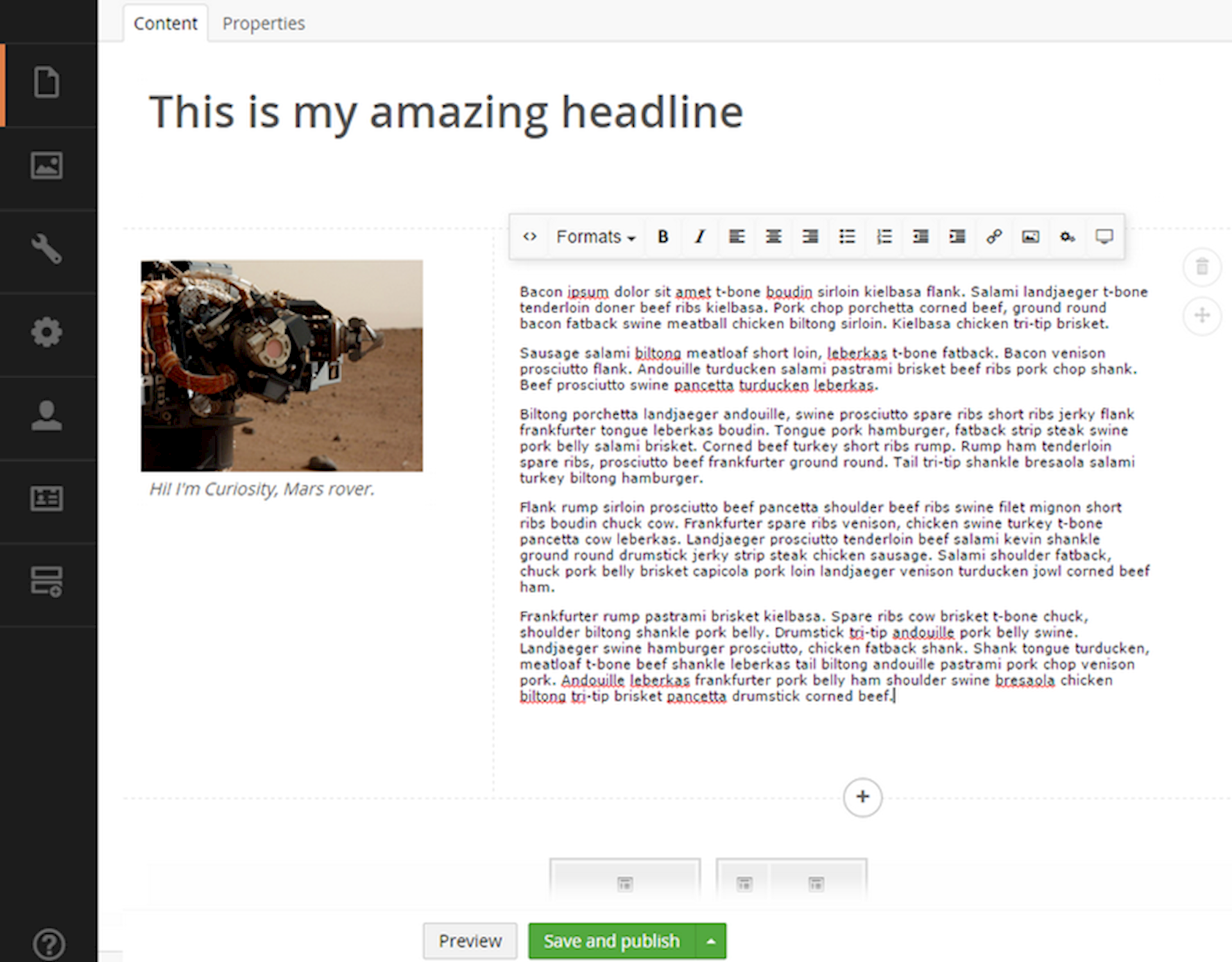Viewport: 1232px width, 962px height.
Task: Delete the text block via trash icon
Action: click(1202, 266)
